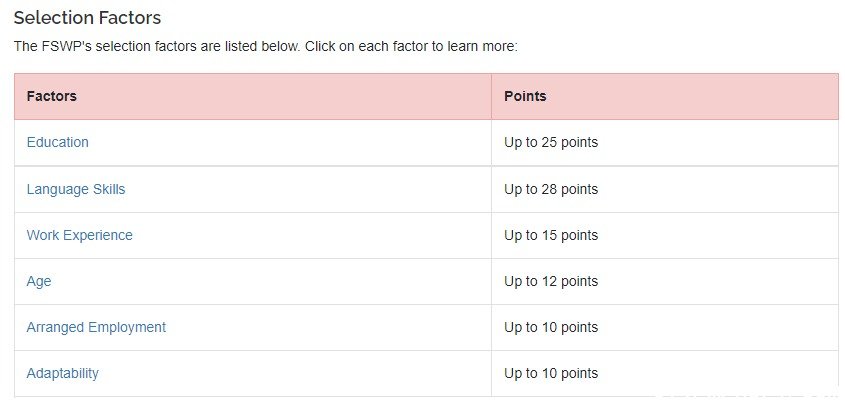Viewport: 845px width, 406px height.
Task: Click the Selection Factors heading
Action: [x=87, y=18]
